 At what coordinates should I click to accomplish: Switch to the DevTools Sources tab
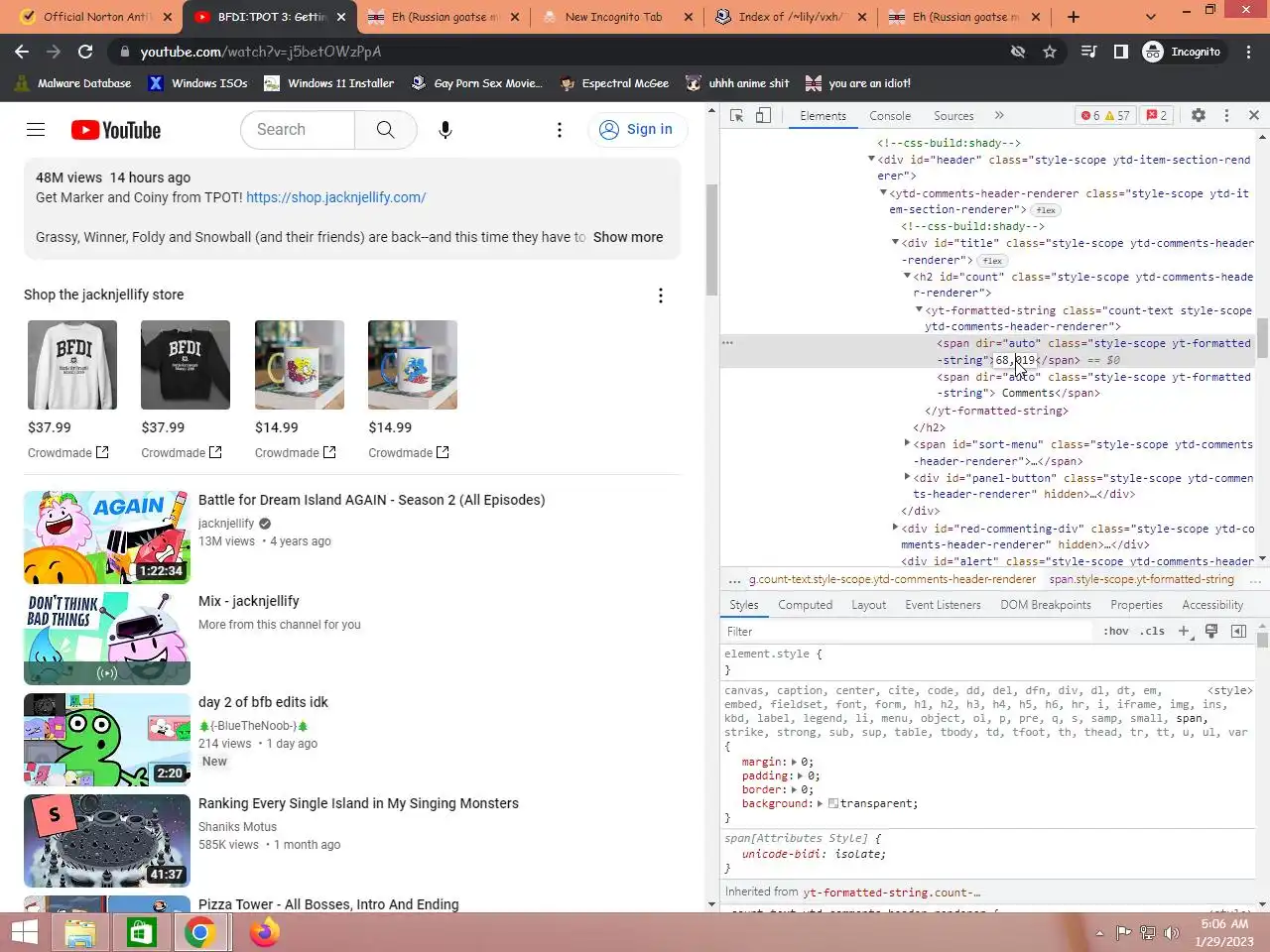tap(953, 116)
